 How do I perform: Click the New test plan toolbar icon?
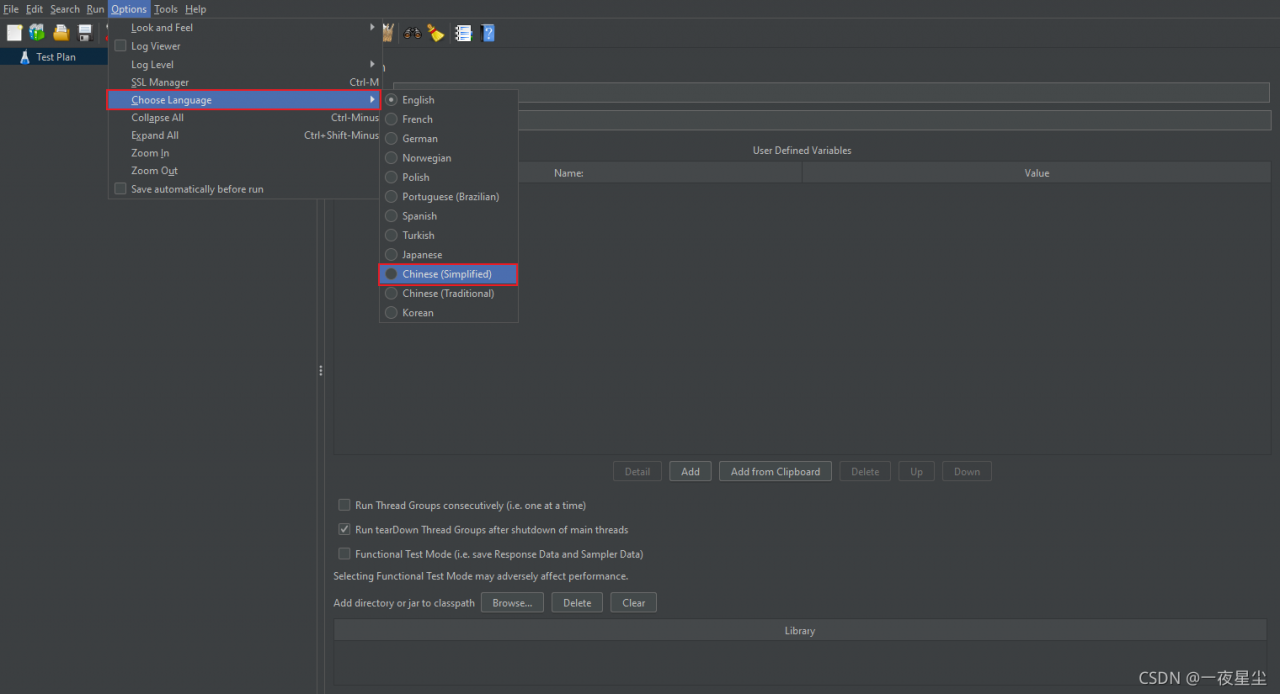(14, 33)
